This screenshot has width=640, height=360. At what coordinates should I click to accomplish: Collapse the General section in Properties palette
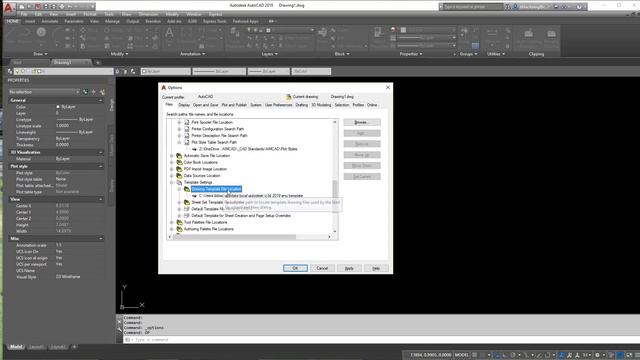[x=100, y=100]
